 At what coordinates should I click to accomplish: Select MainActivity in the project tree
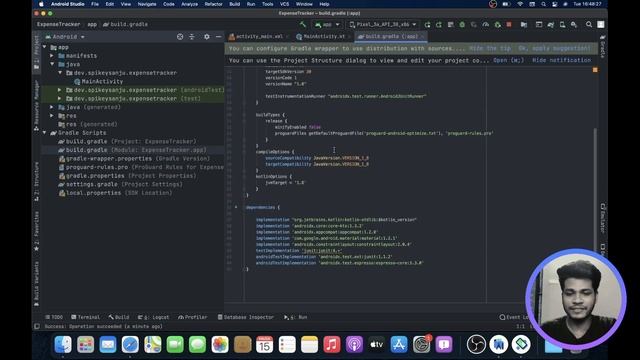(98, 82)
